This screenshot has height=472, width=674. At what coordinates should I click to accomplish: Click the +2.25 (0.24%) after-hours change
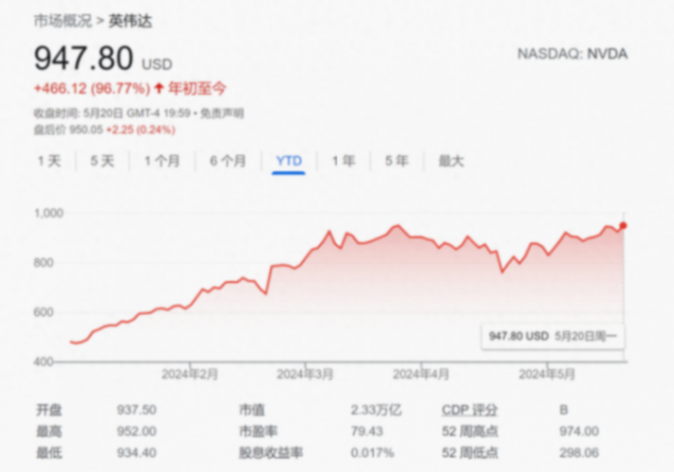coord(141,130)
